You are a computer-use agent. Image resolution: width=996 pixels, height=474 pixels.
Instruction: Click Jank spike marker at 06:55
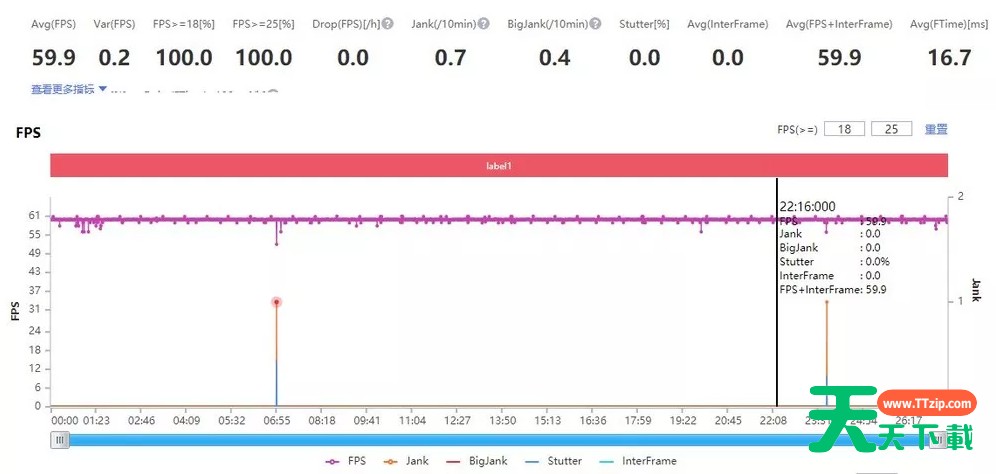click(x=276, y=302)
